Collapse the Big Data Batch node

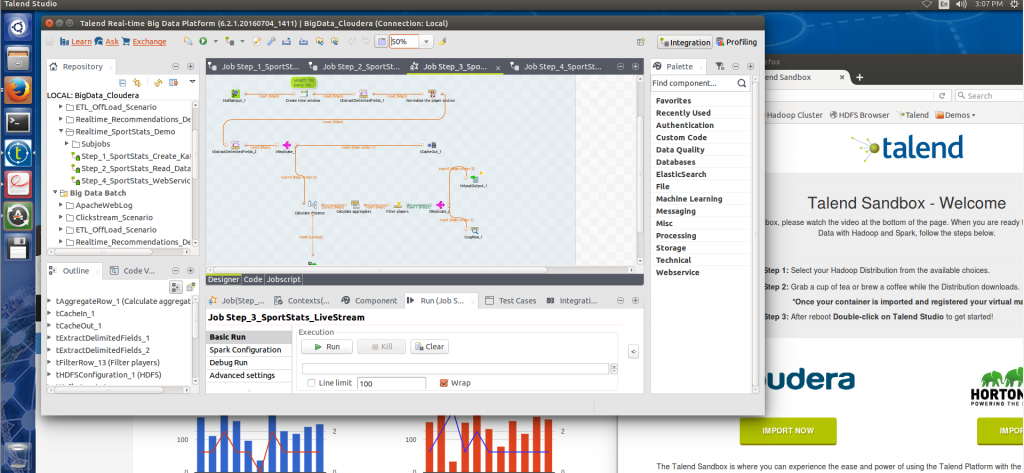(x=55, y=193)
